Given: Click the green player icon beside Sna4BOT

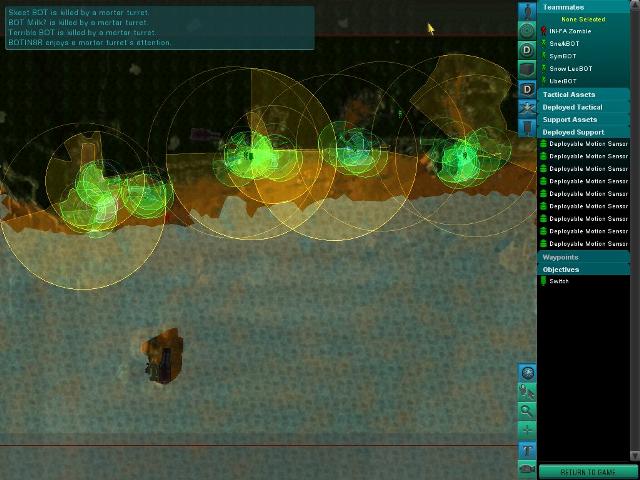Looking at the screenshot, I should click(x=544, y=43).
